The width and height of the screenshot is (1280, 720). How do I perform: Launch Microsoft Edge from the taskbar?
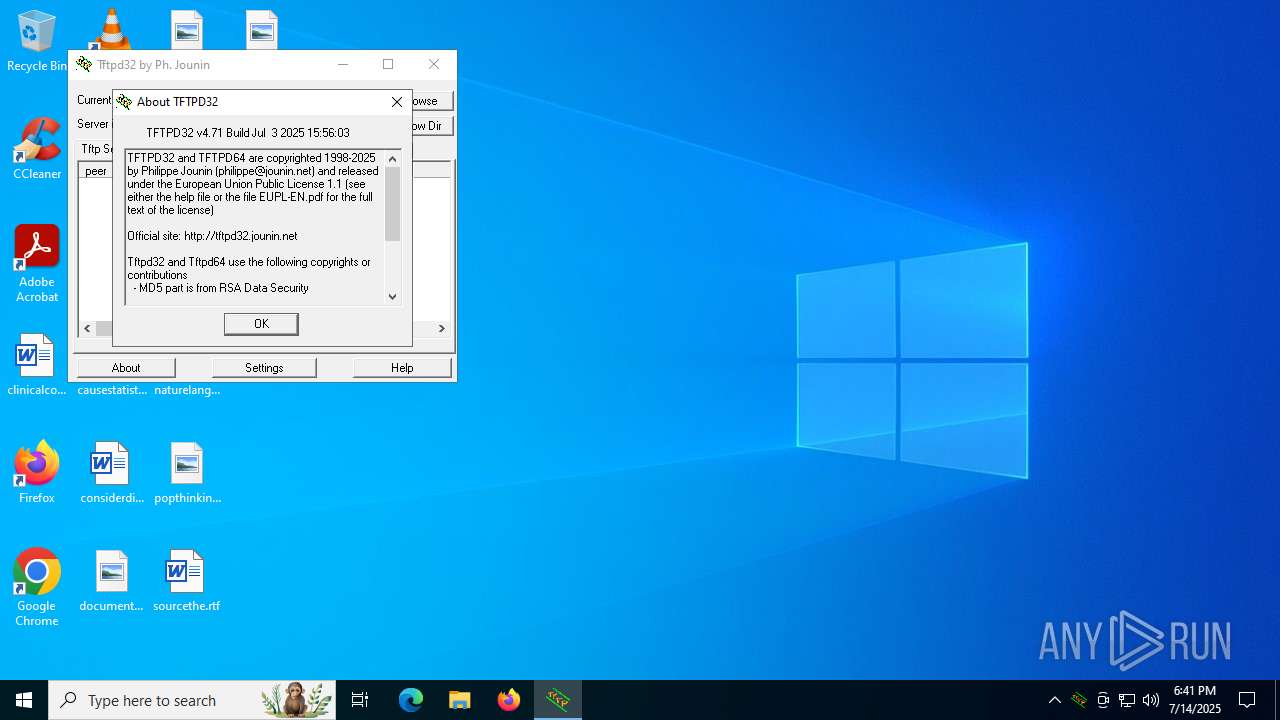[411, 700]
